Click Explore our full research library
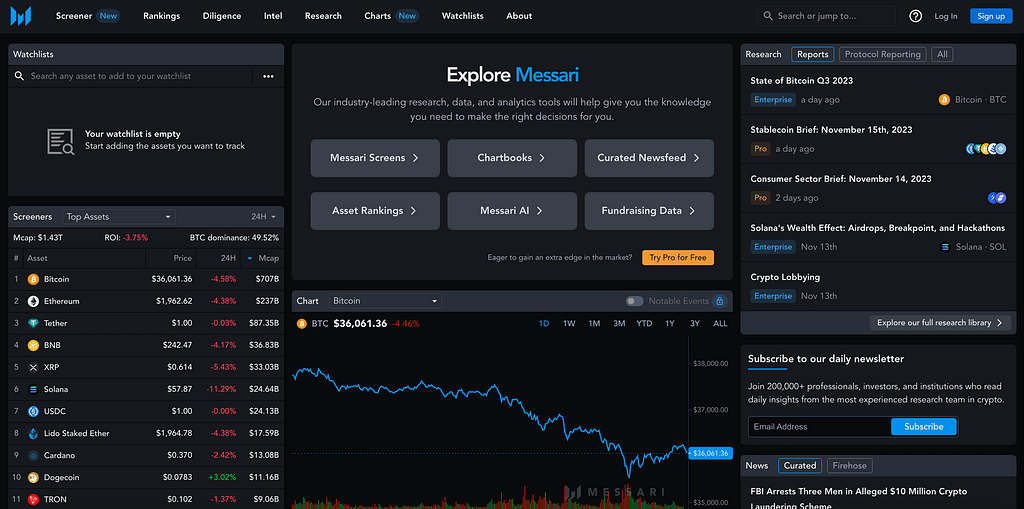 [940, 323]
